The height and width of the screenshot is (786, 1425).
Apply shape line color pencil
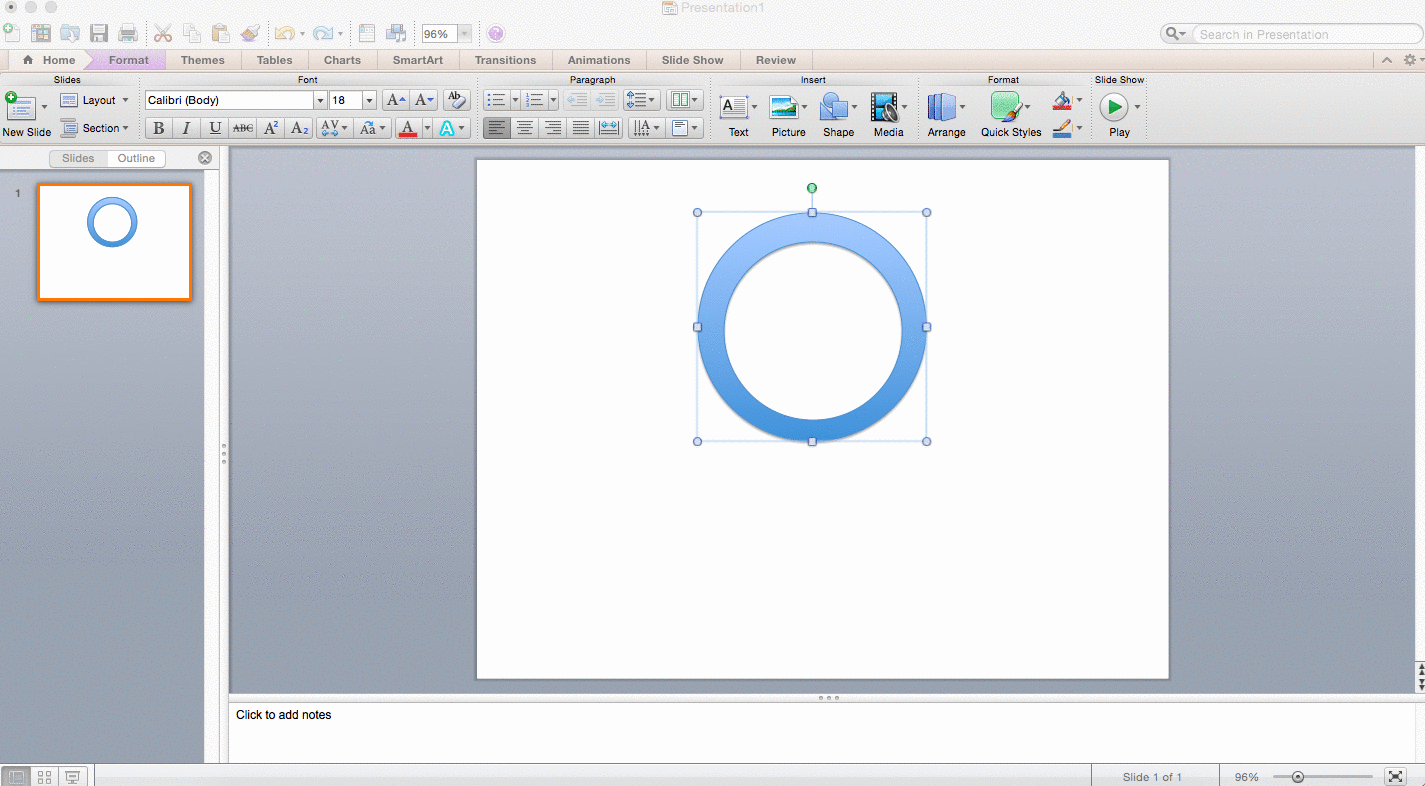pyautogui.click(x=1062, y=128)
